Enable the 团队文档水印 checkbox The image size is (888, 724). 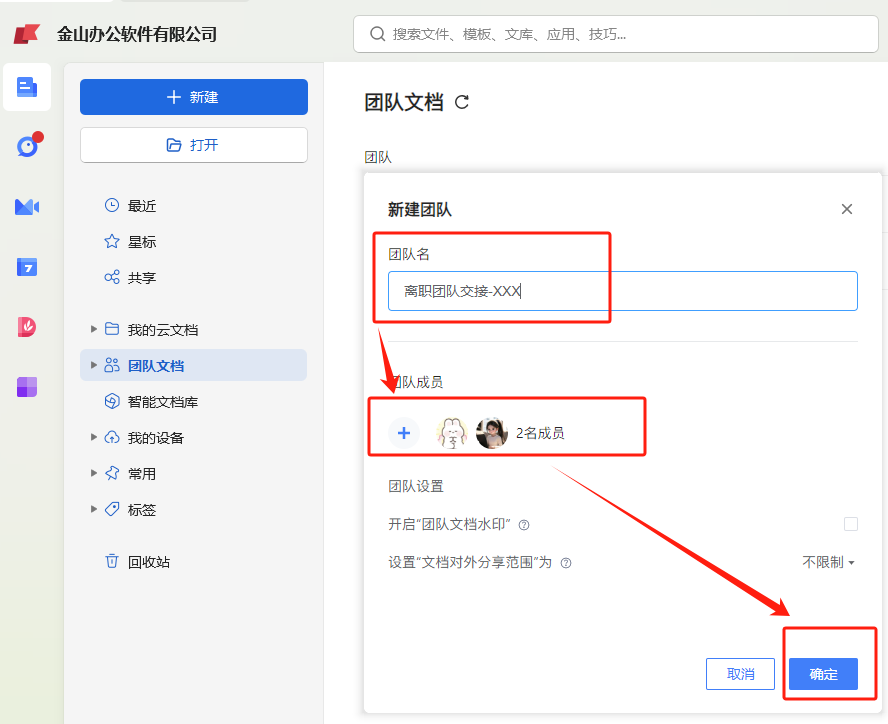click(851, 524)
